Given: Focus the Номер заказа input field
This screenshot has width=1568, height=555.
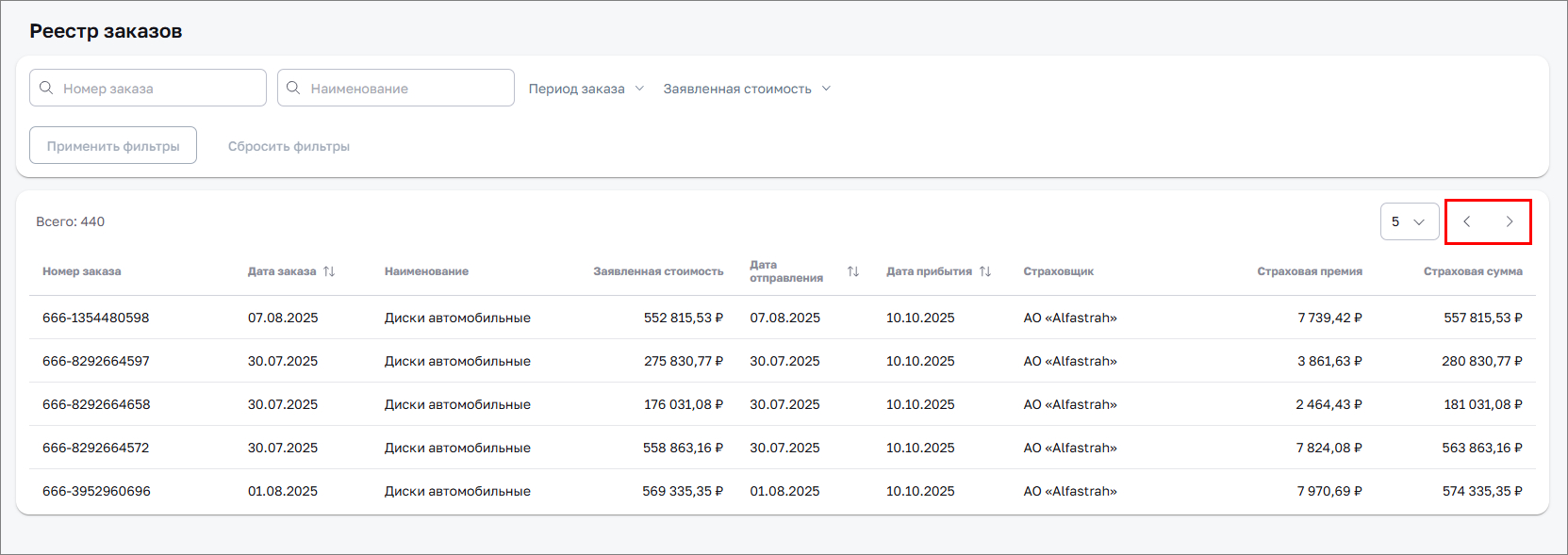Looking at the screenshot, I should [158, 89].
